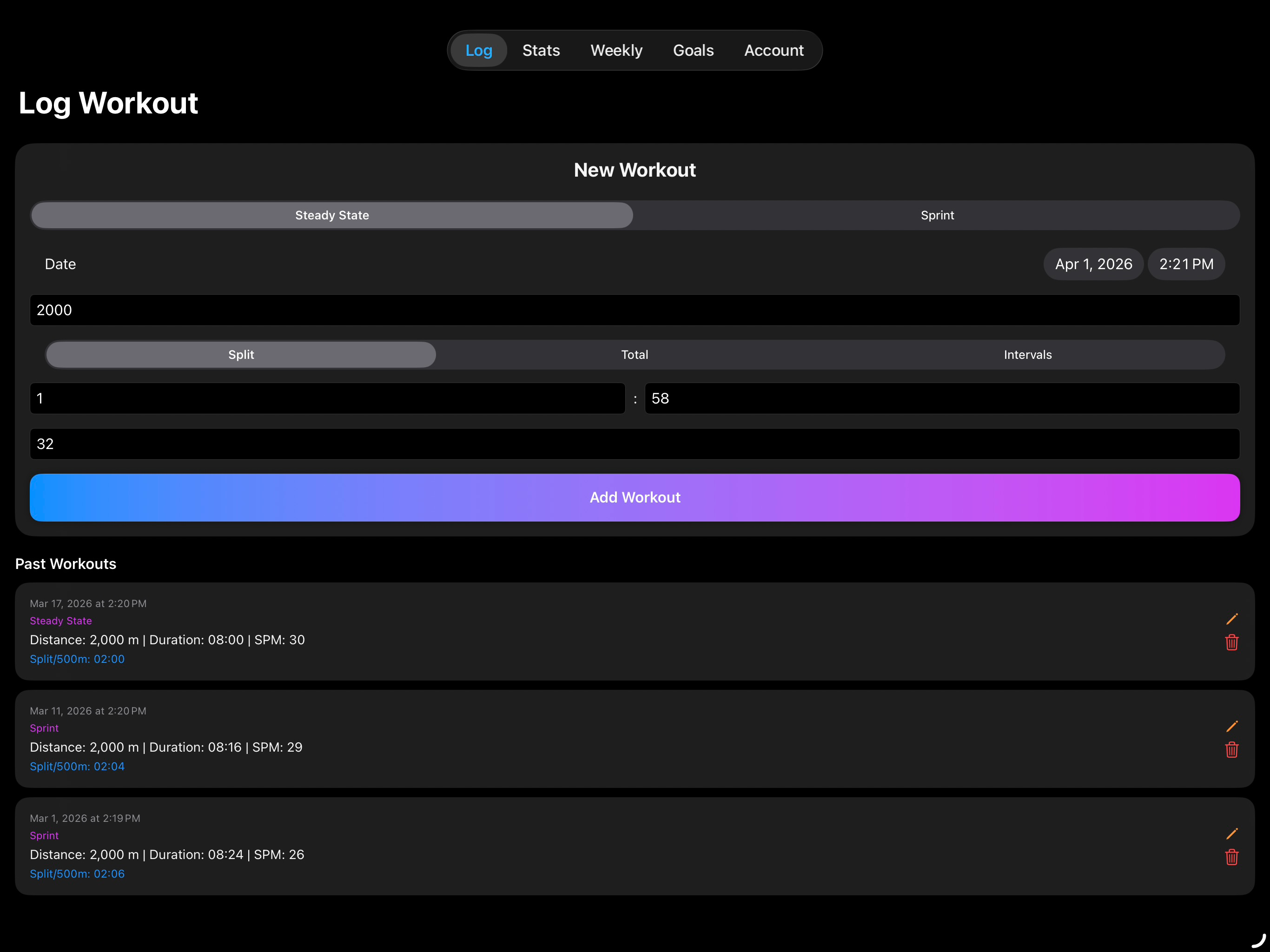This screenshot has height=952, width=1270.
Task: Switch to the Log tab
Action: point(479,51)
